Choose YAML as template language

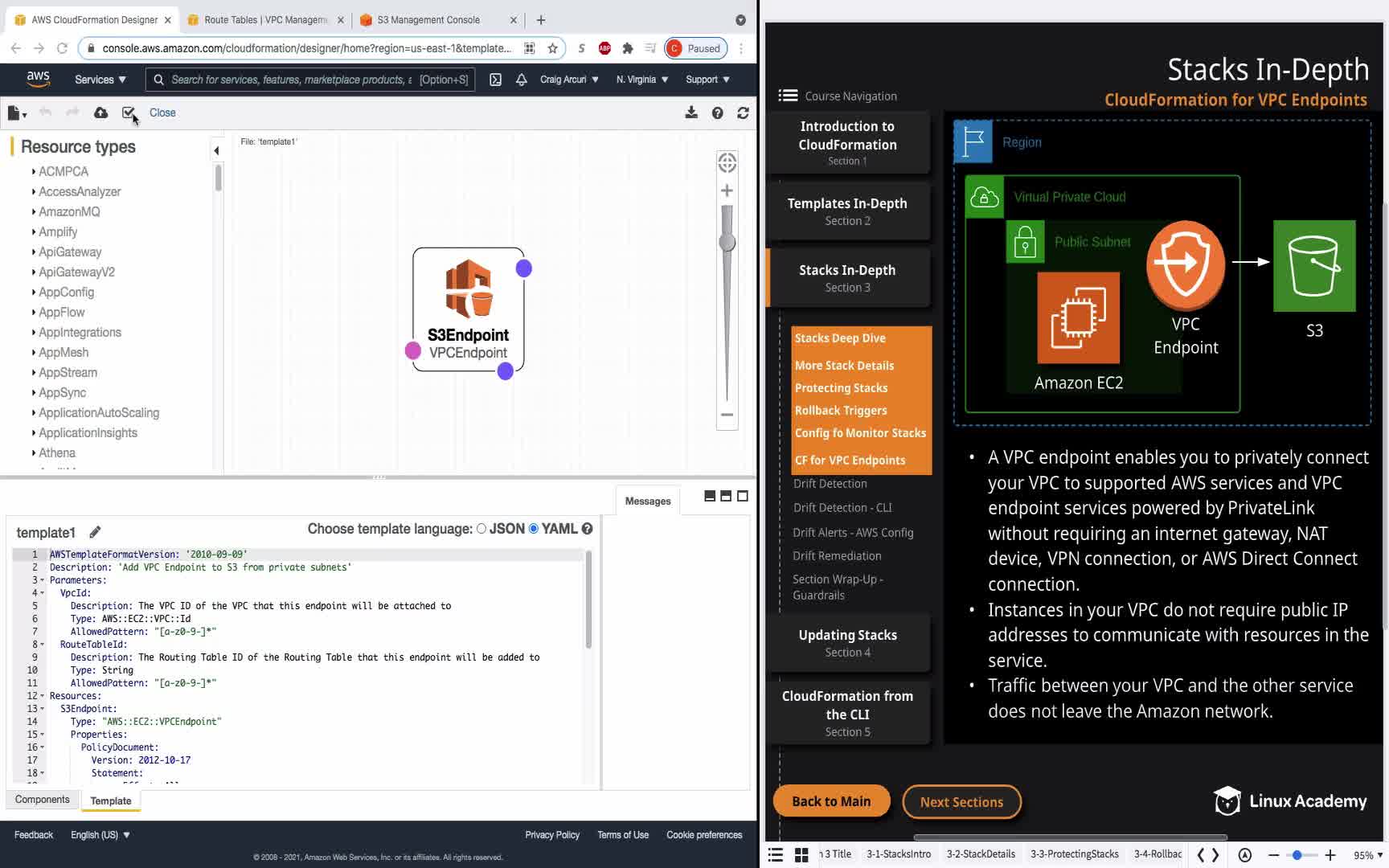click(x=534, y=529)
